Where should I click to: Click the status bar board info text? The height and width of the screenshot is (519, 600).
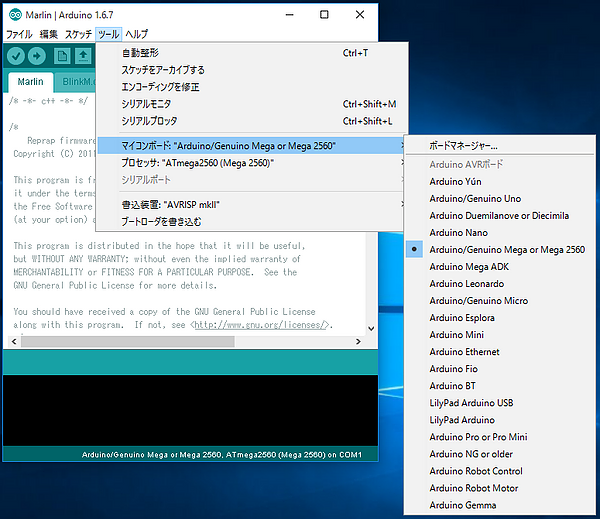[x=222, y=455]
